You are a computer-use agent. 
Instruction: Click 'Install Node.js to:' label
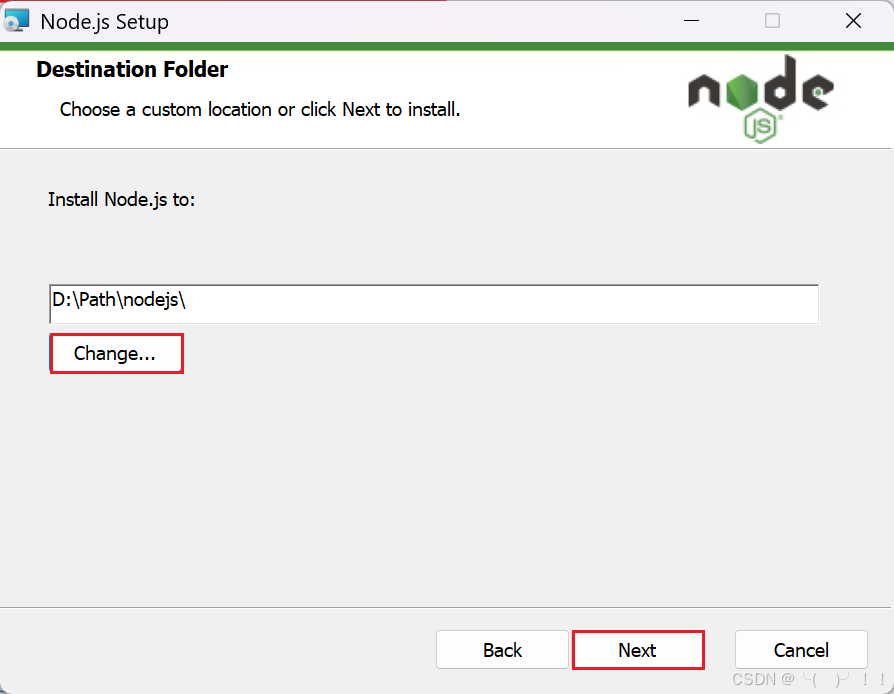(x=121, y=200)
